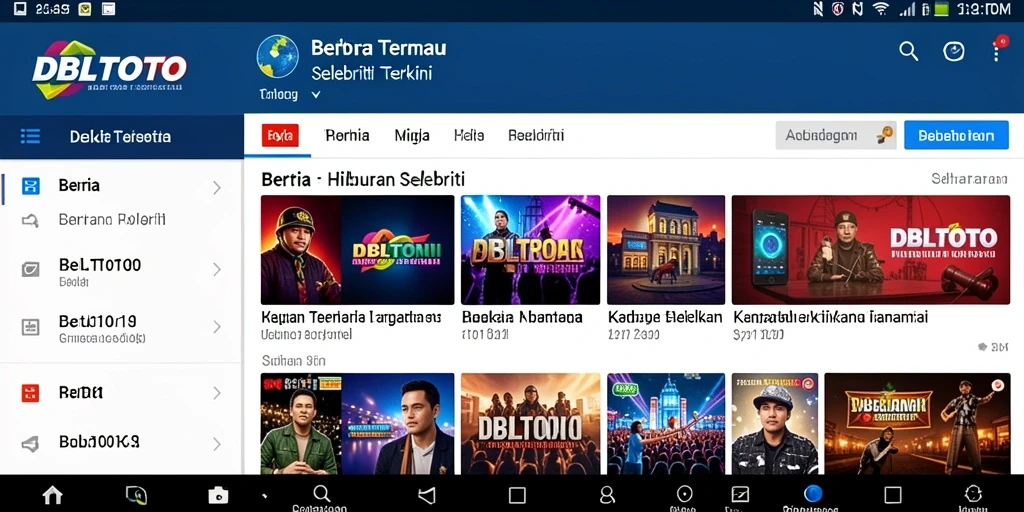The height and width of the screenshot is (512, 1024).
Task: Tap the search icon in bottom bar
Action: (322, 493)
